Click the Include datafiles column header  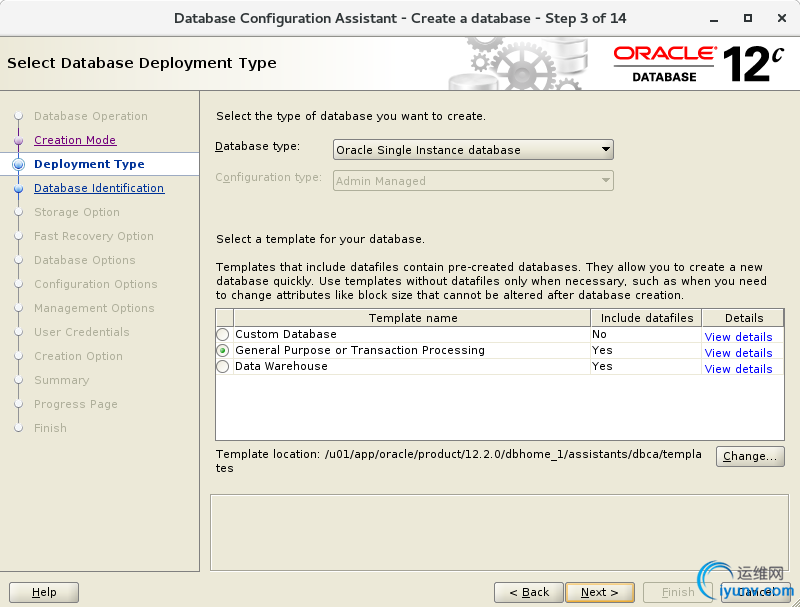[x=646, y=318]
